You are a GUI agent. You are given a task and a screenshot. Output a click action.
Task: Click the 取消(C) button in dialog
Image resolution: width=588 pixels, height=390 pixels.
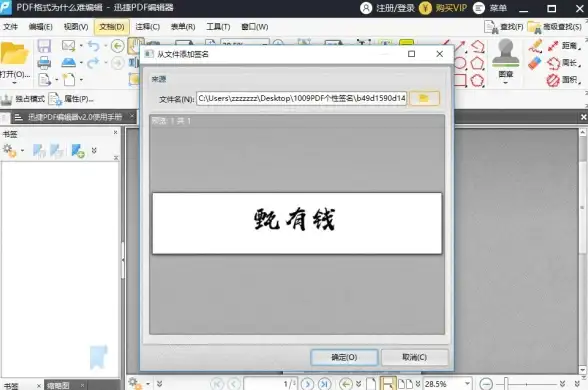click(414, 357)
